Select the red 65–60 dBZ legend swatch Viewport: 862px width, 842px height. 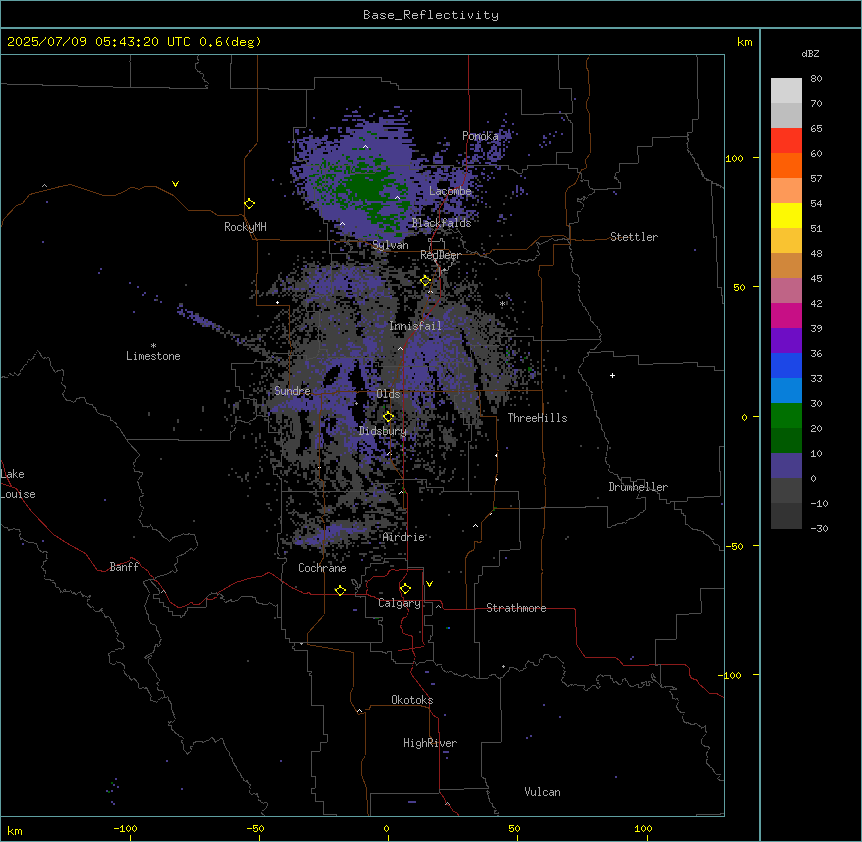(786, 140)
